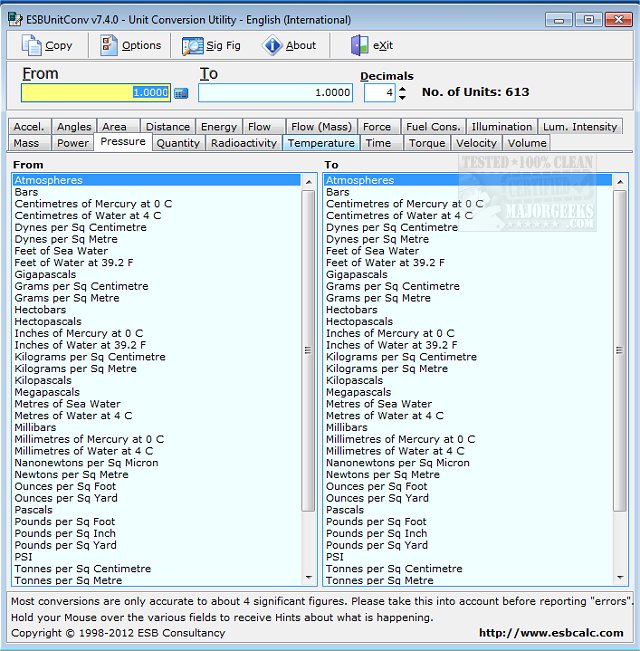The height and width of the screenshot is (651, 640).
Task: Select Millibars in the From list
Action: pyautogui.click(x=156, y=427)
